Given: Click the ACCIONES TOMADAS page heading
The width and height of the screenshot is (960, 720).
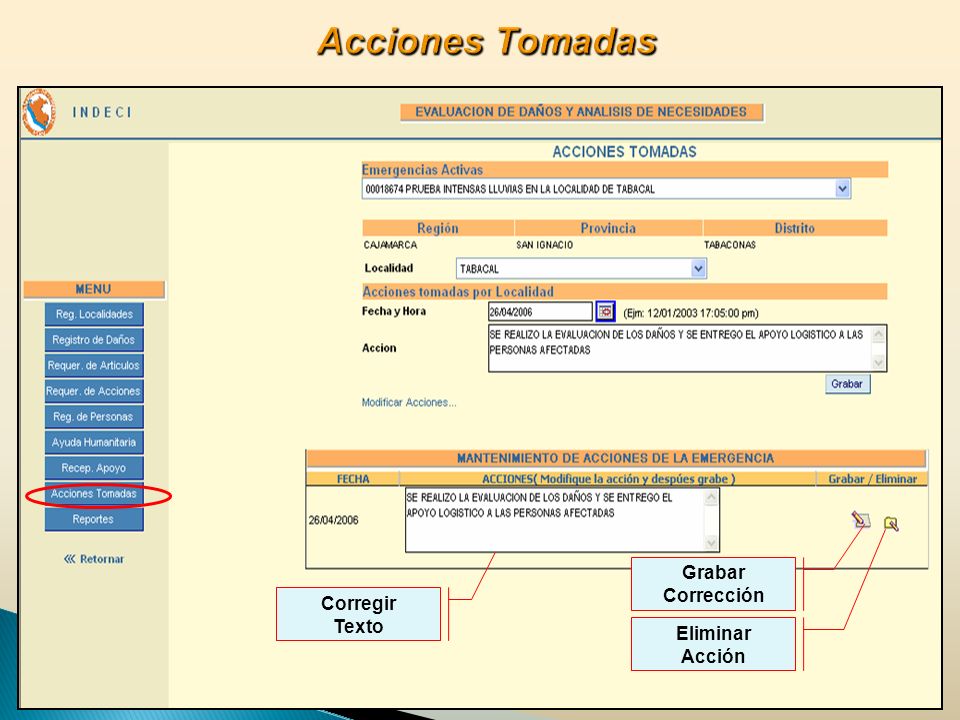Looking at the screenshot, I should (624, 152).
